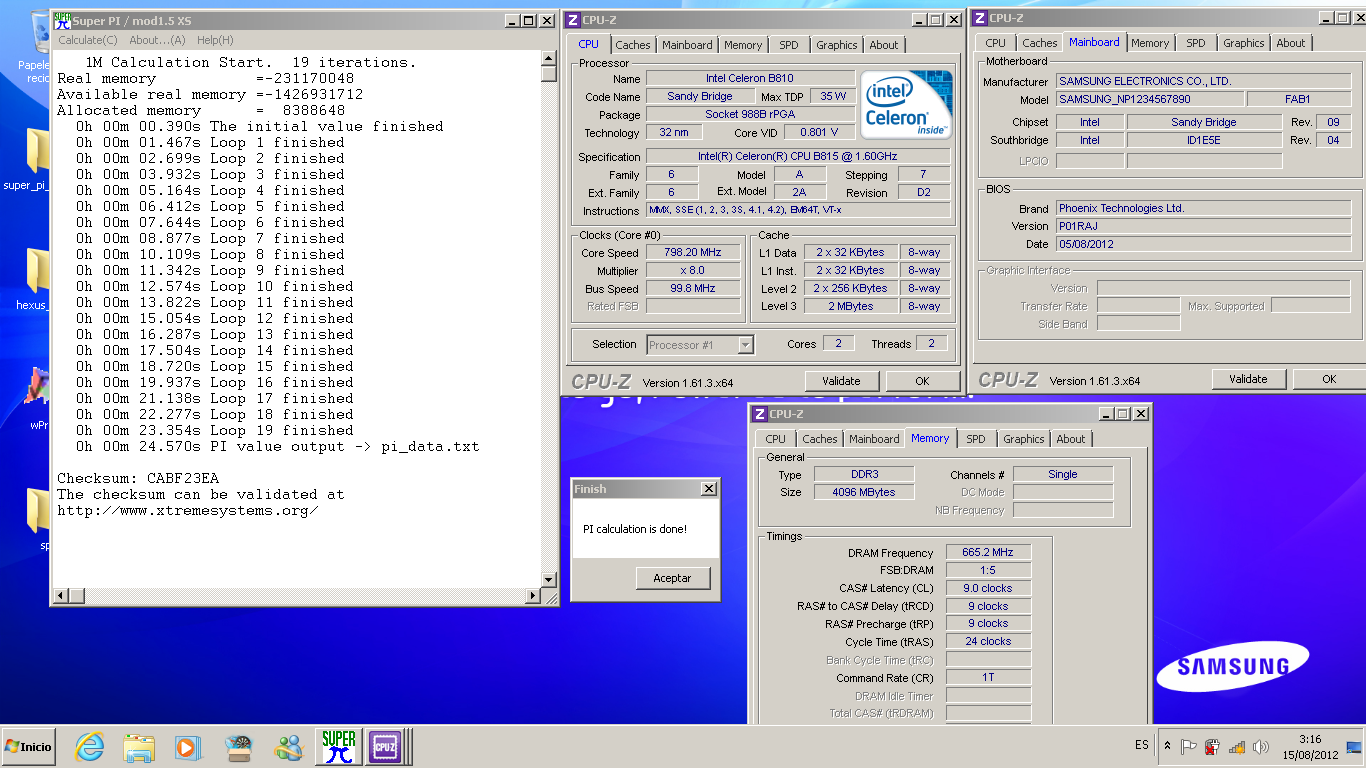Select the Graphics tab in the Motherboard CPU-Z window
This screenshot has width=1366, height=768.
[x=1243, y=43]
